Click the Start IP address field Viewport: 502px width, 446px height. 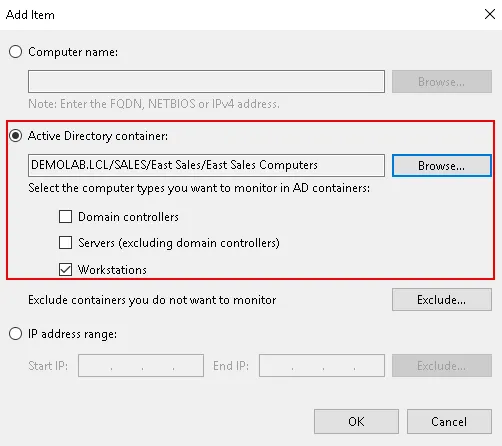pos(141,366)
